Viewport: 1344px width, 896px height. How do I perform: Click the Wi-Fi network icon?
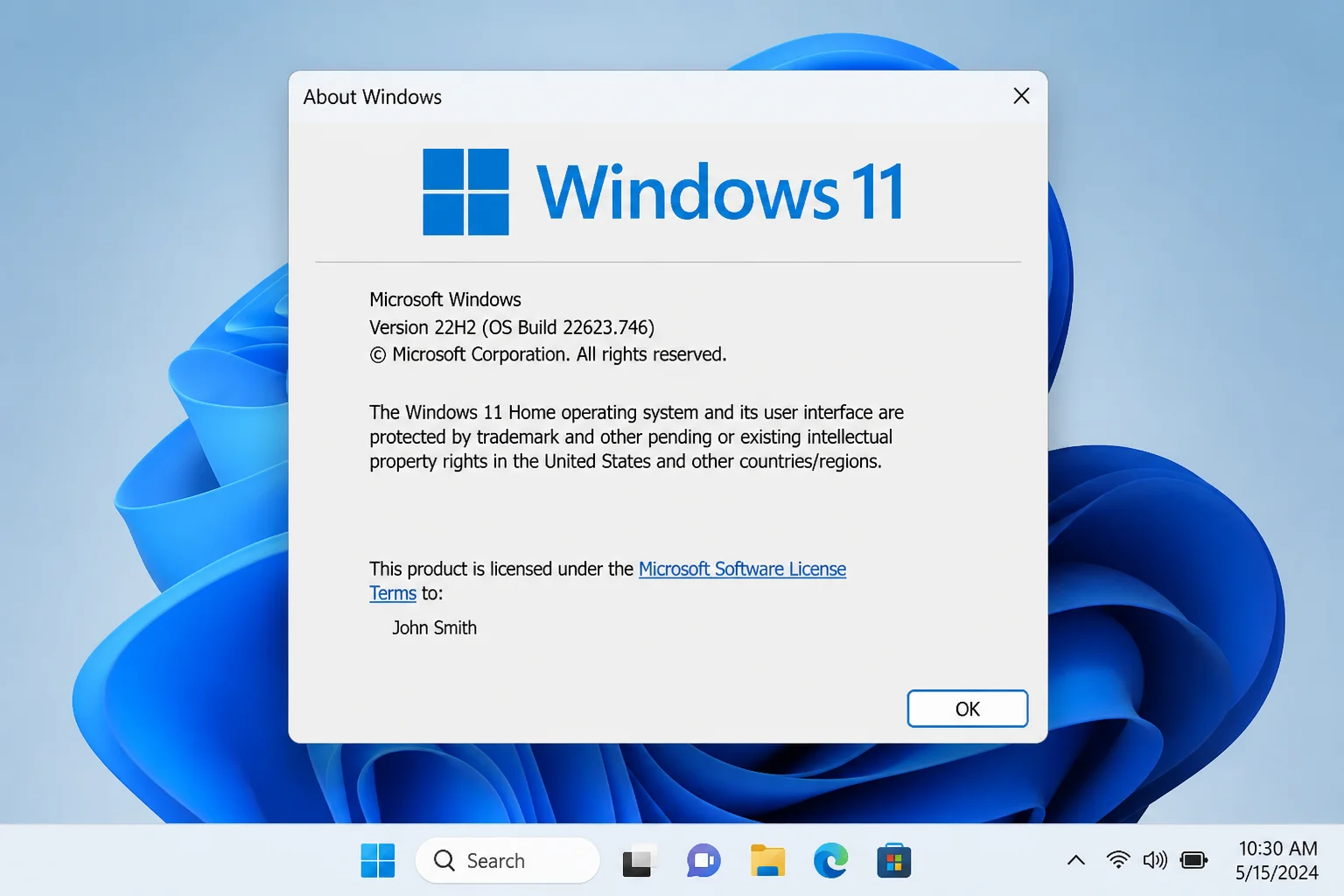coord(1117,860)
